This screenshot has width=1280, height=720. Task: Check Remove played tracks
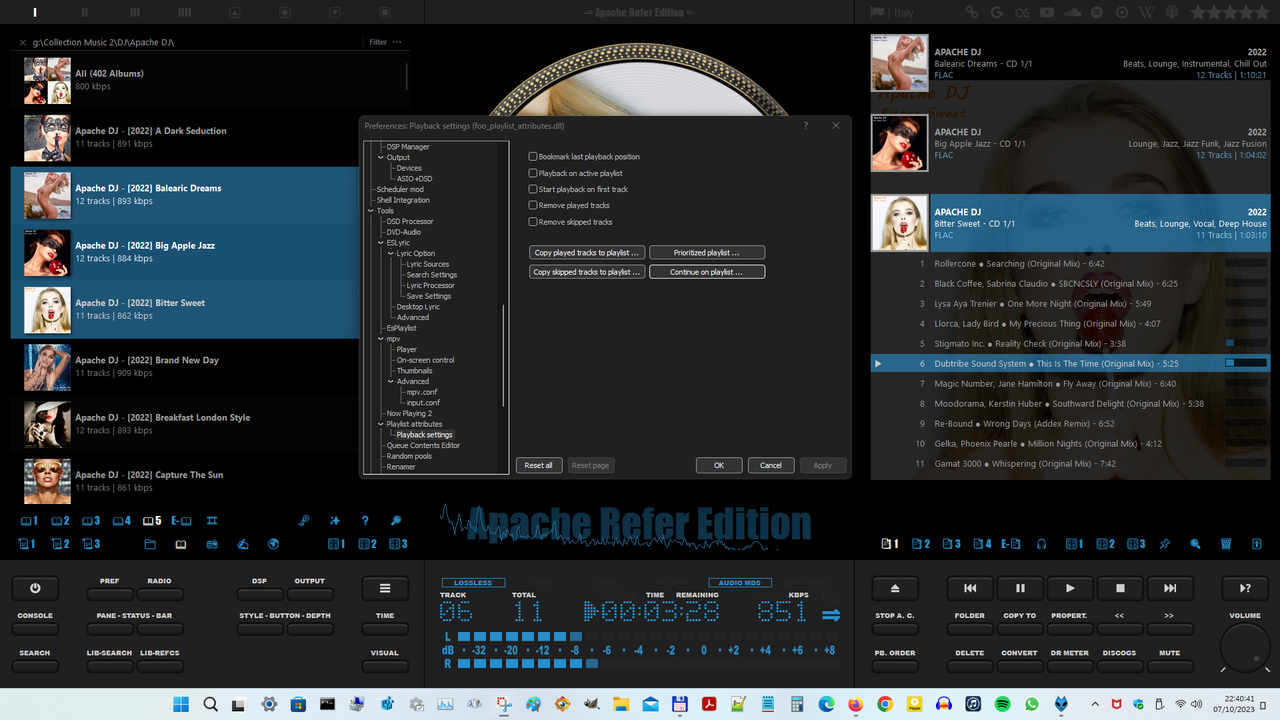pos(534,205)
